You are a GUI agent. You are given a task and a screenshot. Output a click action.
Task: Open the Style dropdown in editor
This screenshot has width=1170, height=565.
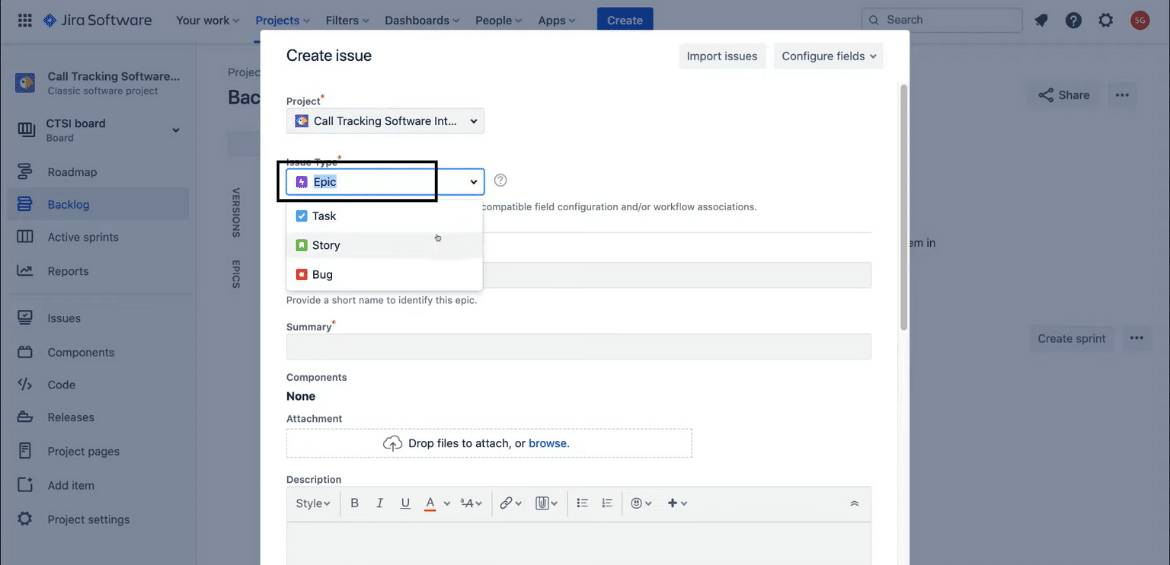[313, 503]
